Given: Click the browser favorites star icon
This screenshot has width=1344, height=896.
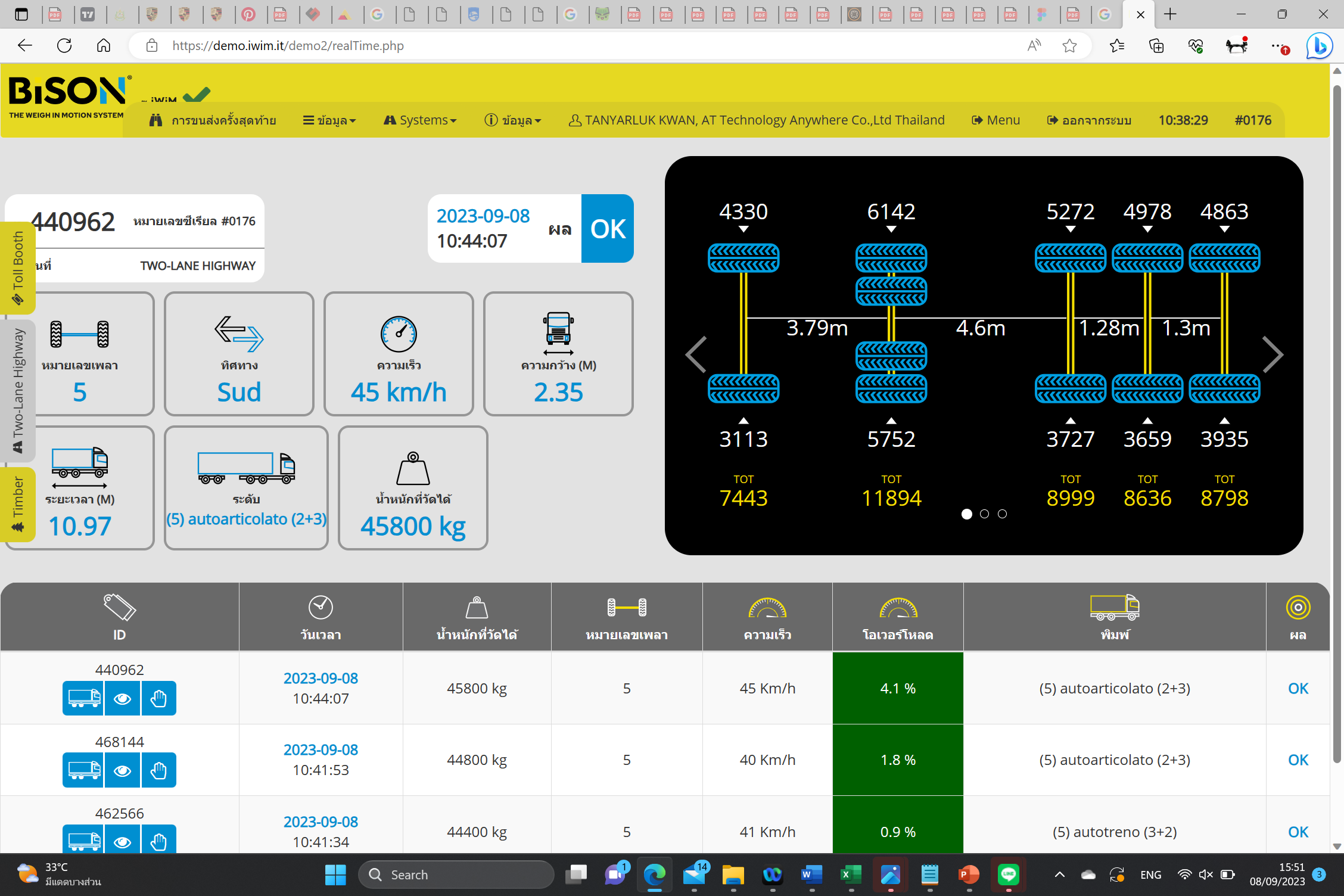Looking at the screenshot, I should pos(1069,46).
